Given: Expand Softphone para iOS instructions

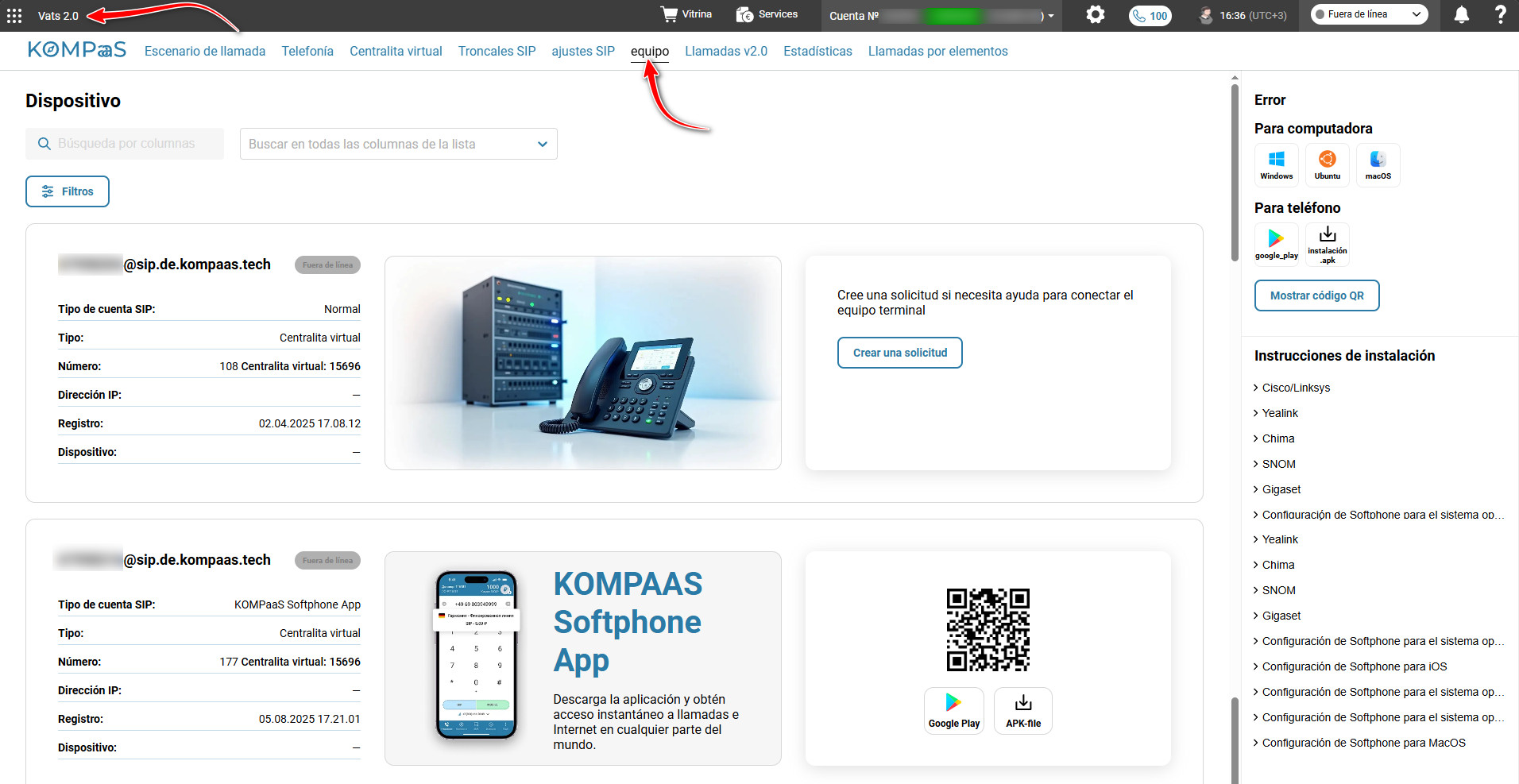Looking at the screenshot, I should pyautogui.click(x=1350, y=666).
